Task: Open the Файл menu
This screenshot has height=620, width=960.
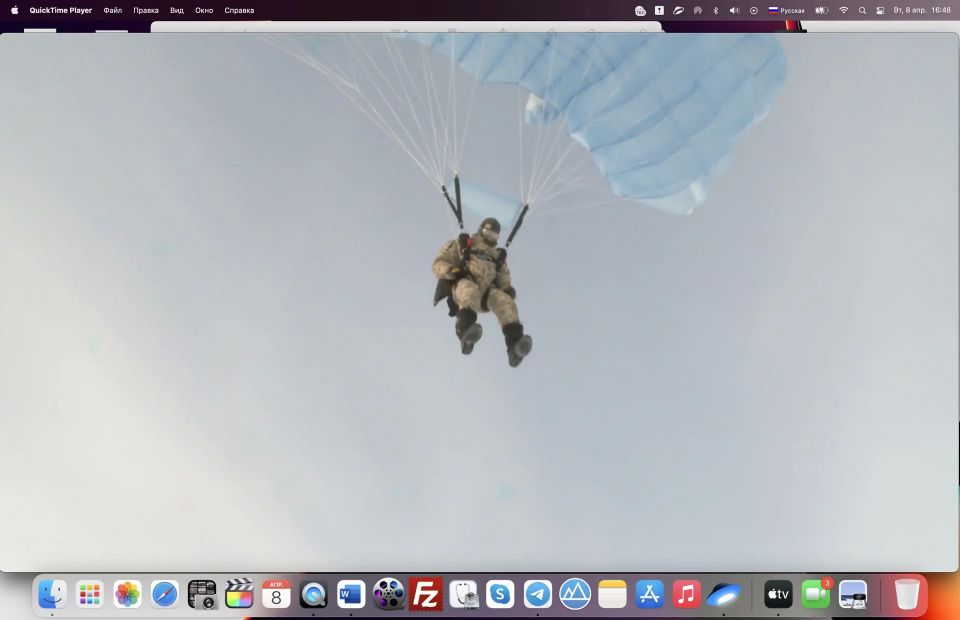Action: tap(113, 10)
